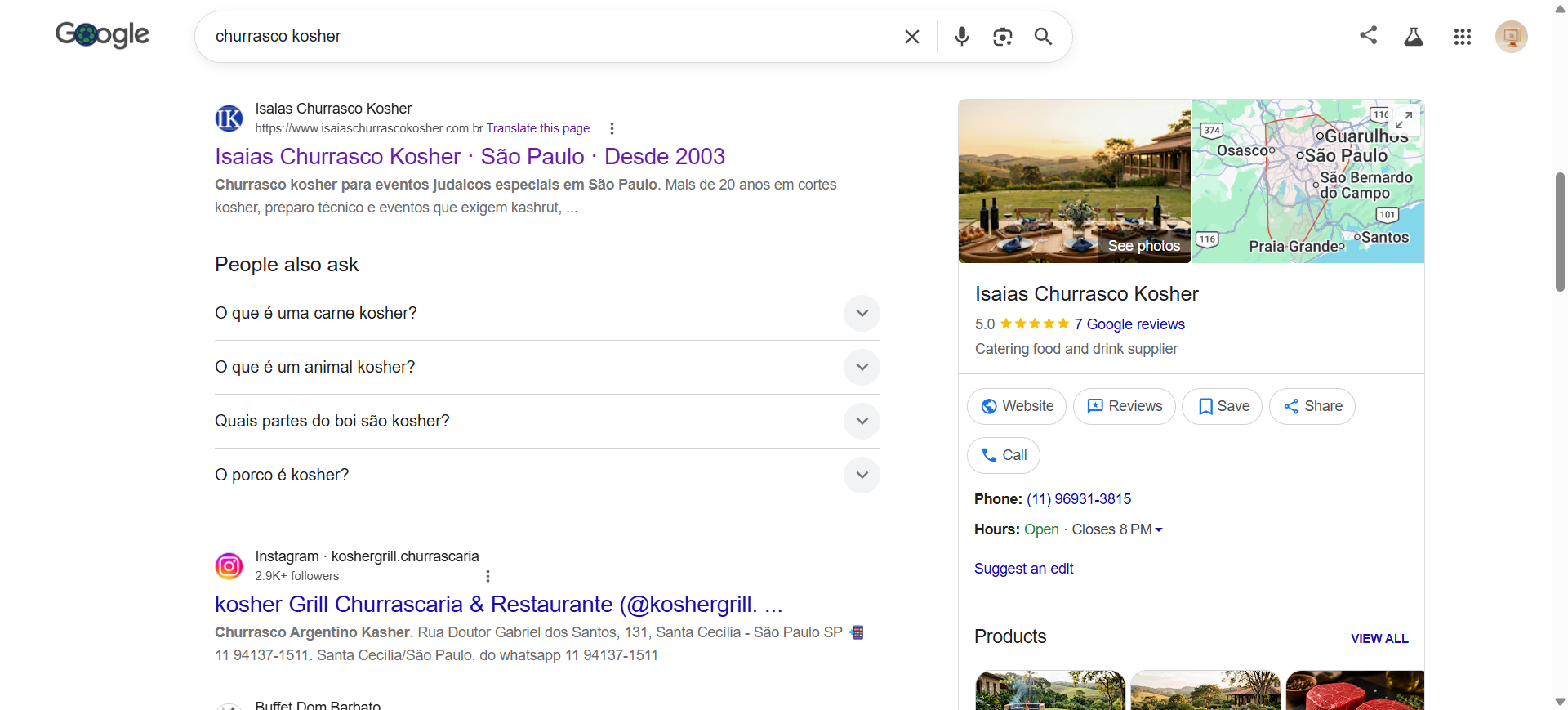Click 'Buffet Dom Barbato' result name
Viewport: 1568px width, 710px height.
[x=318, y=705]
